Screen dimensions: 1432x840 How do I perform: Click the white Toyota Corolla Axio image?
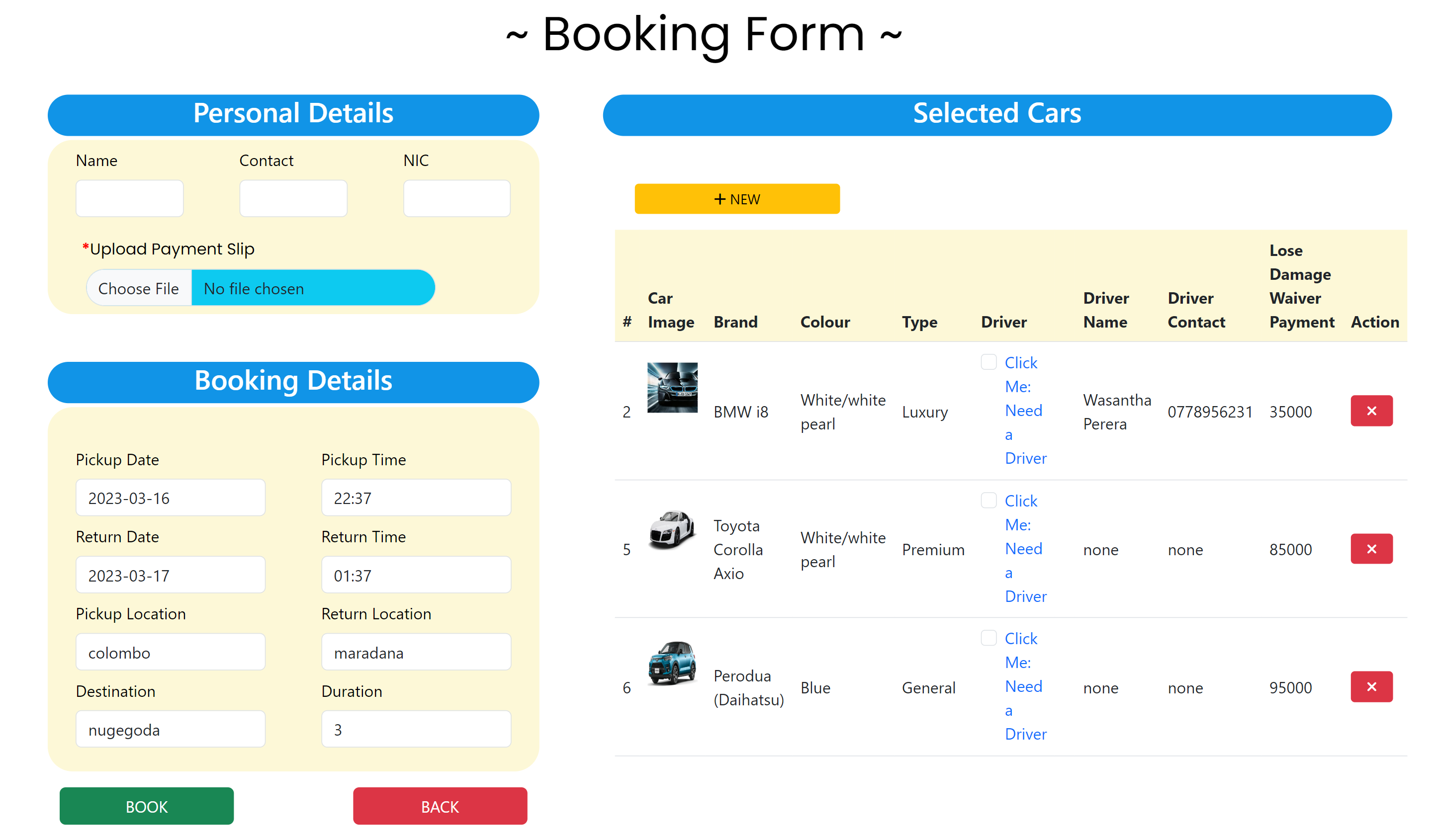click(672, 529)
